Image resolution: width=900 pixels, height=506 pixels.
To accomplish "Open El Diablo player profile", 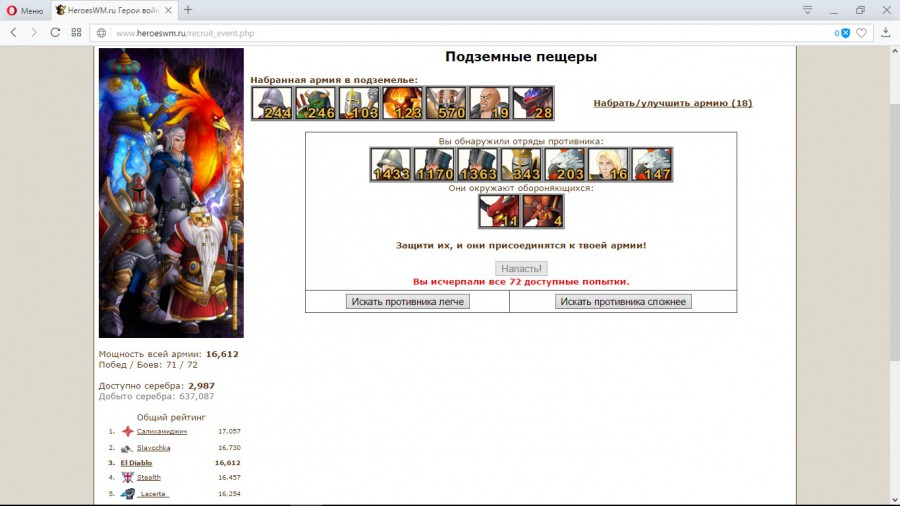I will [136, 463].
